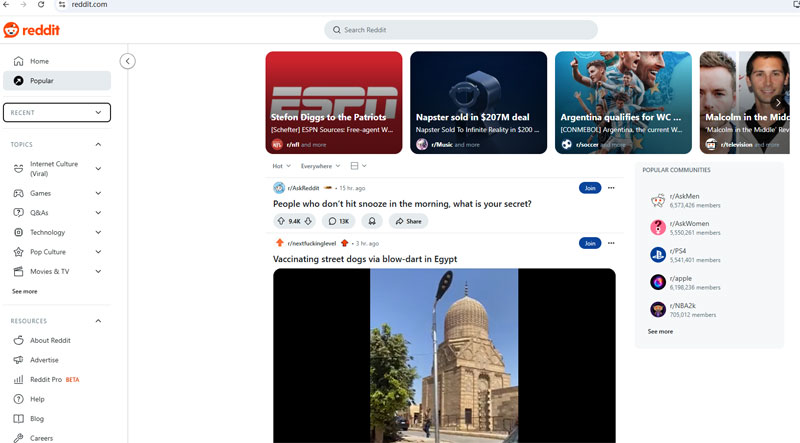This screenshot has height=443, width=800.
Task: Open r/NBA2k in Popular Communities
Action: (683, 306)
